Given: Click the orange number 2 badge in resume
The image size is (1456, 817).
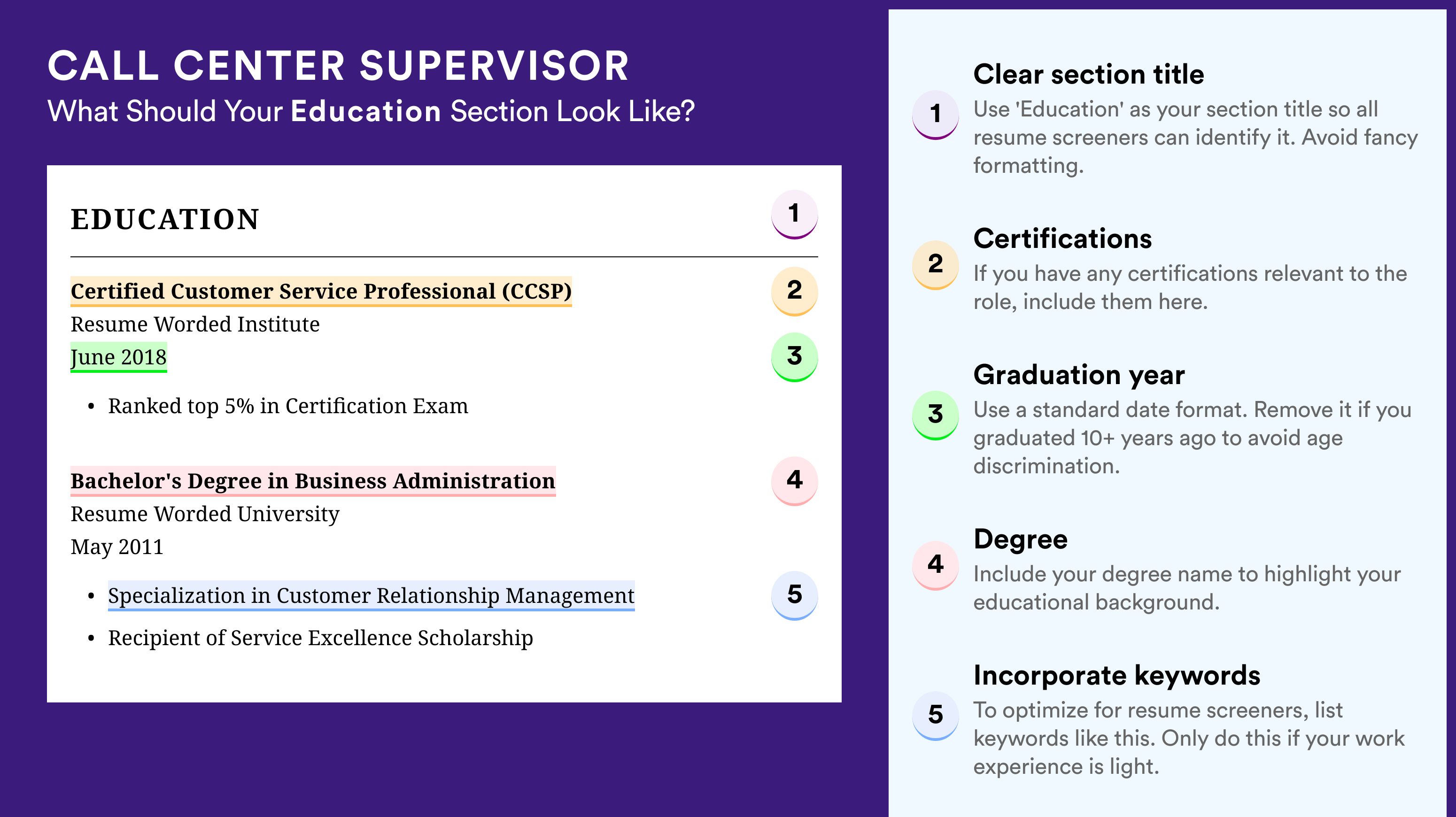Looking at the screenshot, I should (x=794, y=291).
